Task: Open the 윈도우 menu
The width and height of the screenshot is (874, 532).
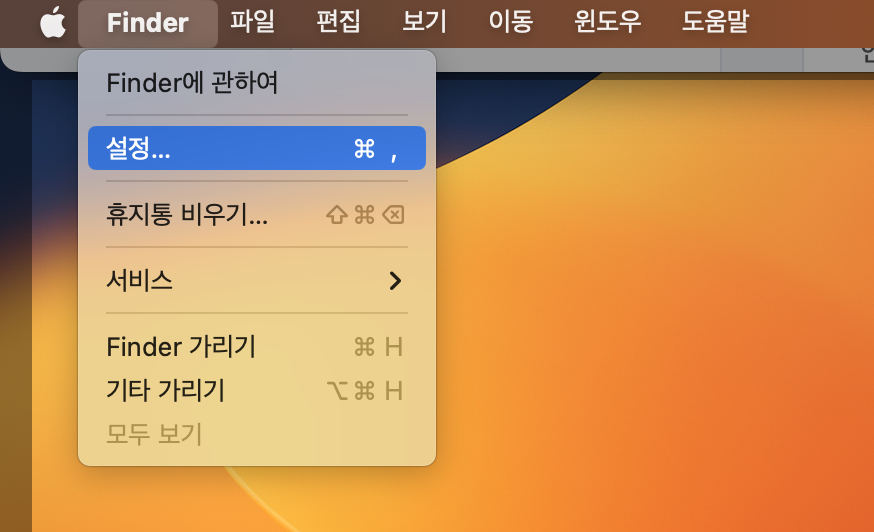Action: tap(608, 22)
